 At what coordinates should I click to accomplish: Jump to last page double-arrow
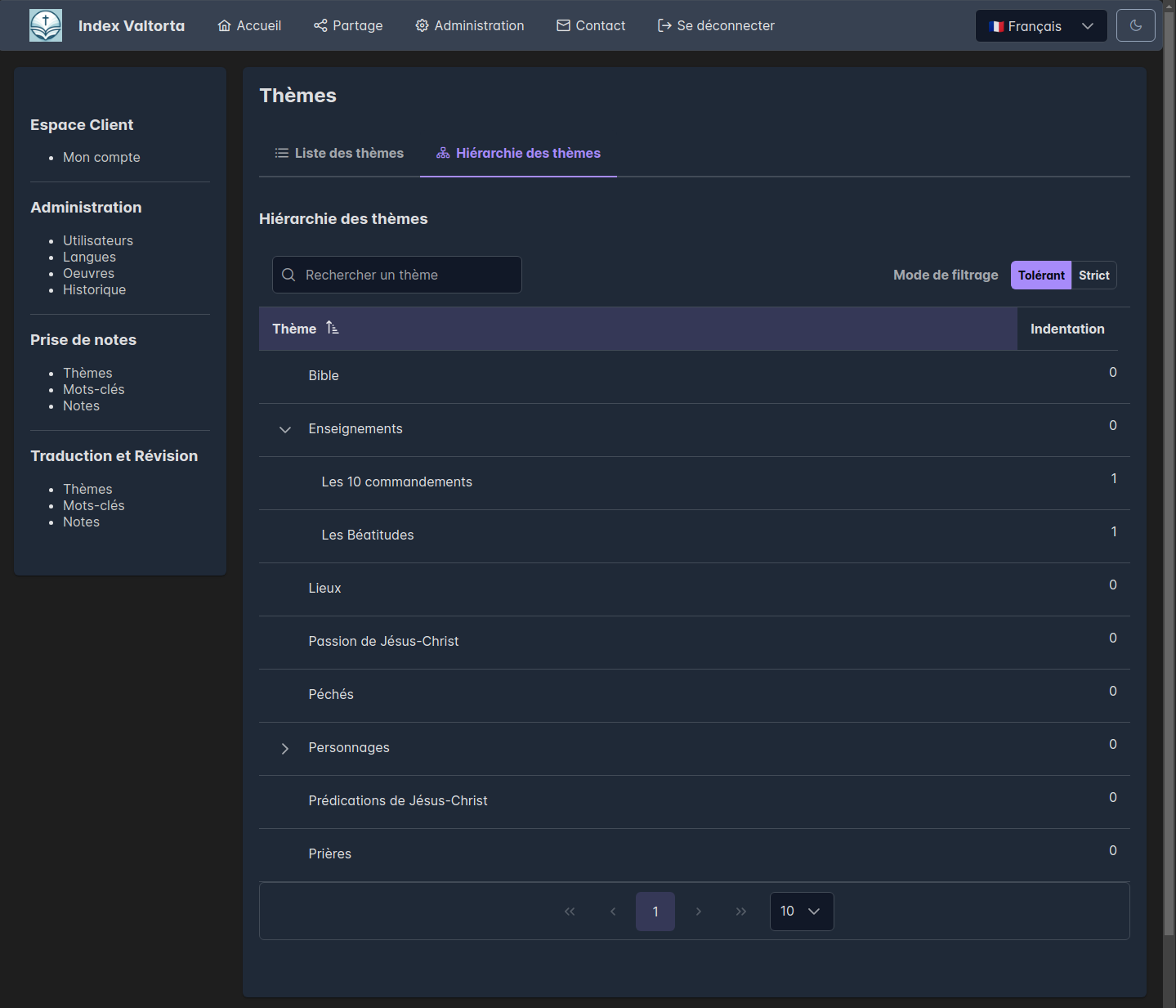click(740, 912)
